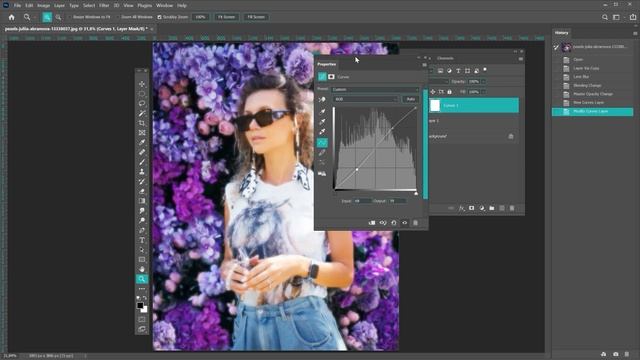Select the Healing Brush tool
640x360 pixels.
click(x=142, y=152)
